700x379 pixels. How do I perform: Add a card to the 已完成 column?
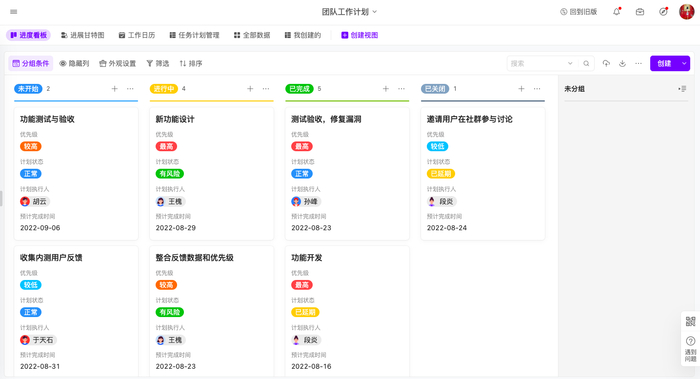(x=386, y=89)
